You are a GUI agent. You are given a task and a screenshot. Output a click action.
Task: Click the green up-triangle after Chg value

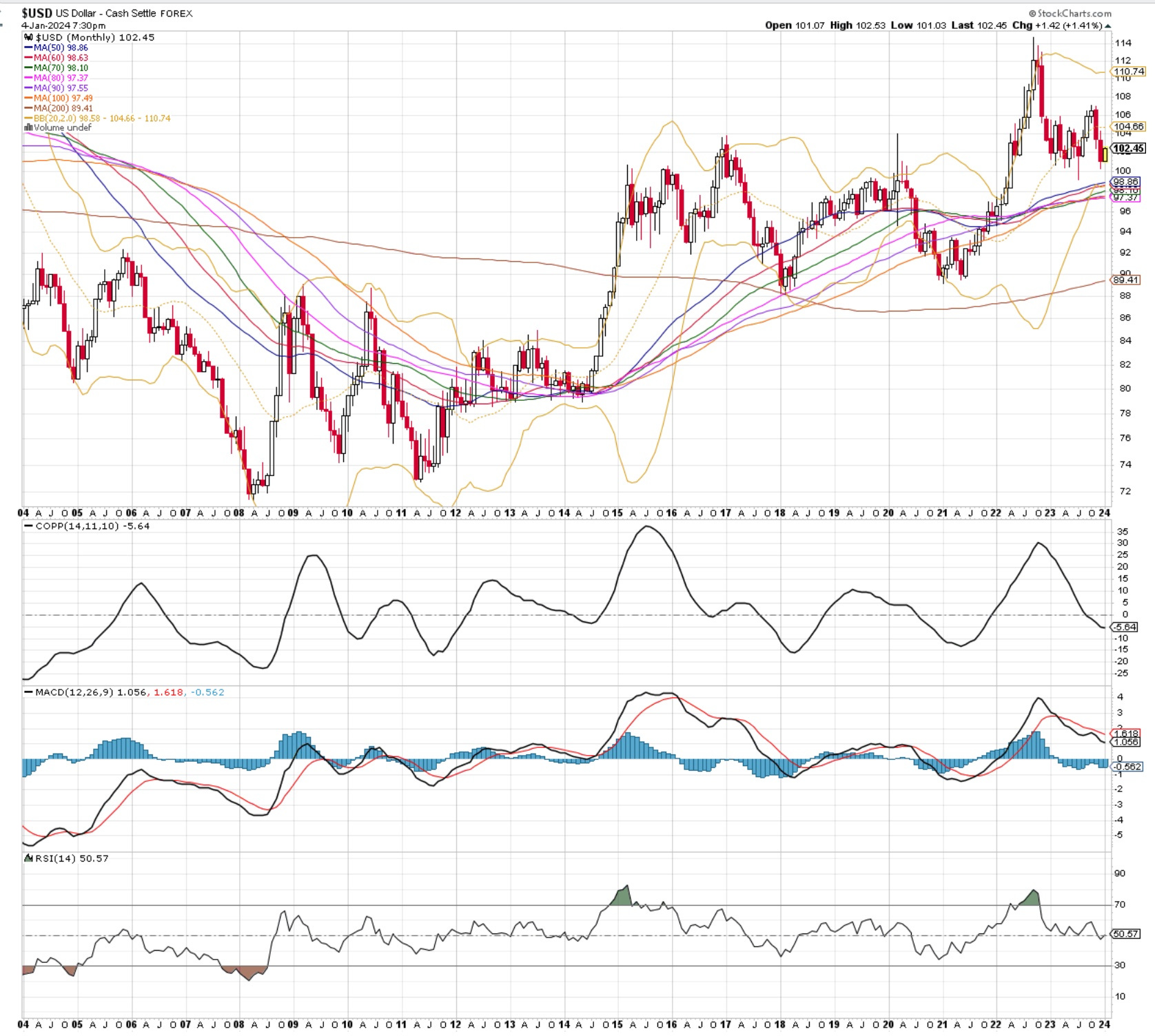click(x=1108, y=25)
